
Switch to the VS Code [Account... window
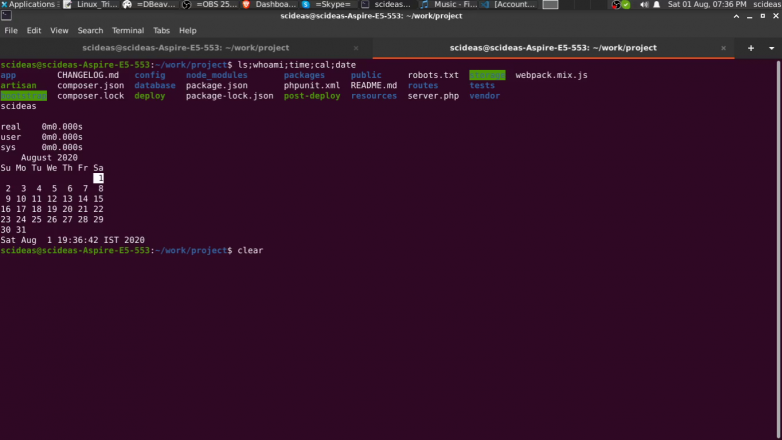(x=509, y=4)
